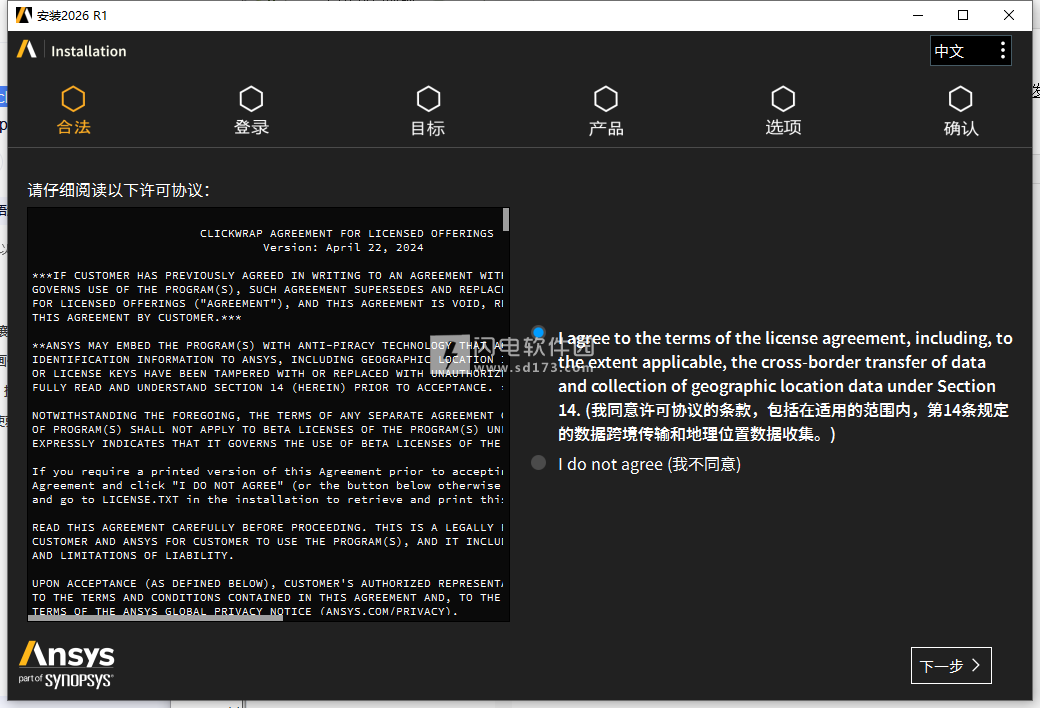Click the 登录 step hexagon icon
This screenshot has height=708, width=1040.
251,99
